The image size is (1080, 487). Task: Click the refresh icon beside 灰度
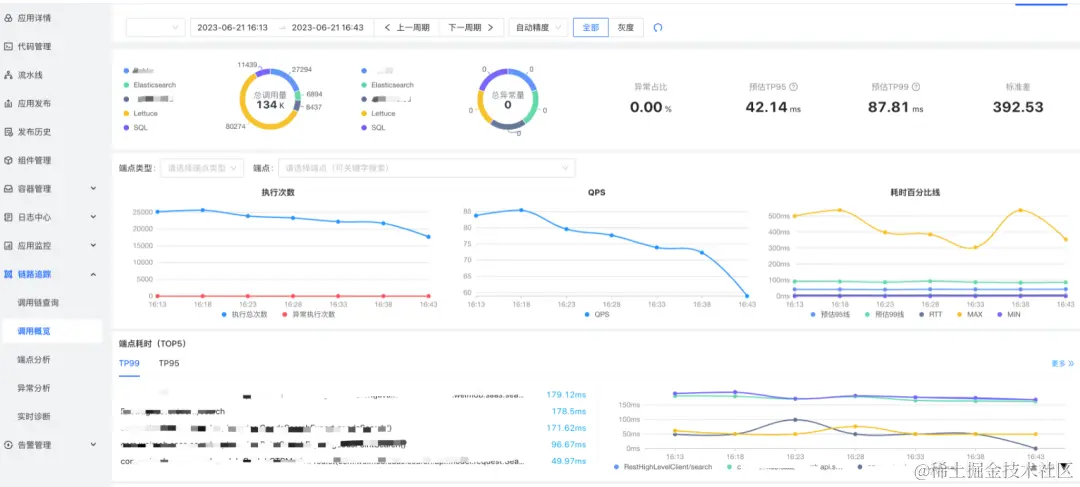click(x=658, y=28)
